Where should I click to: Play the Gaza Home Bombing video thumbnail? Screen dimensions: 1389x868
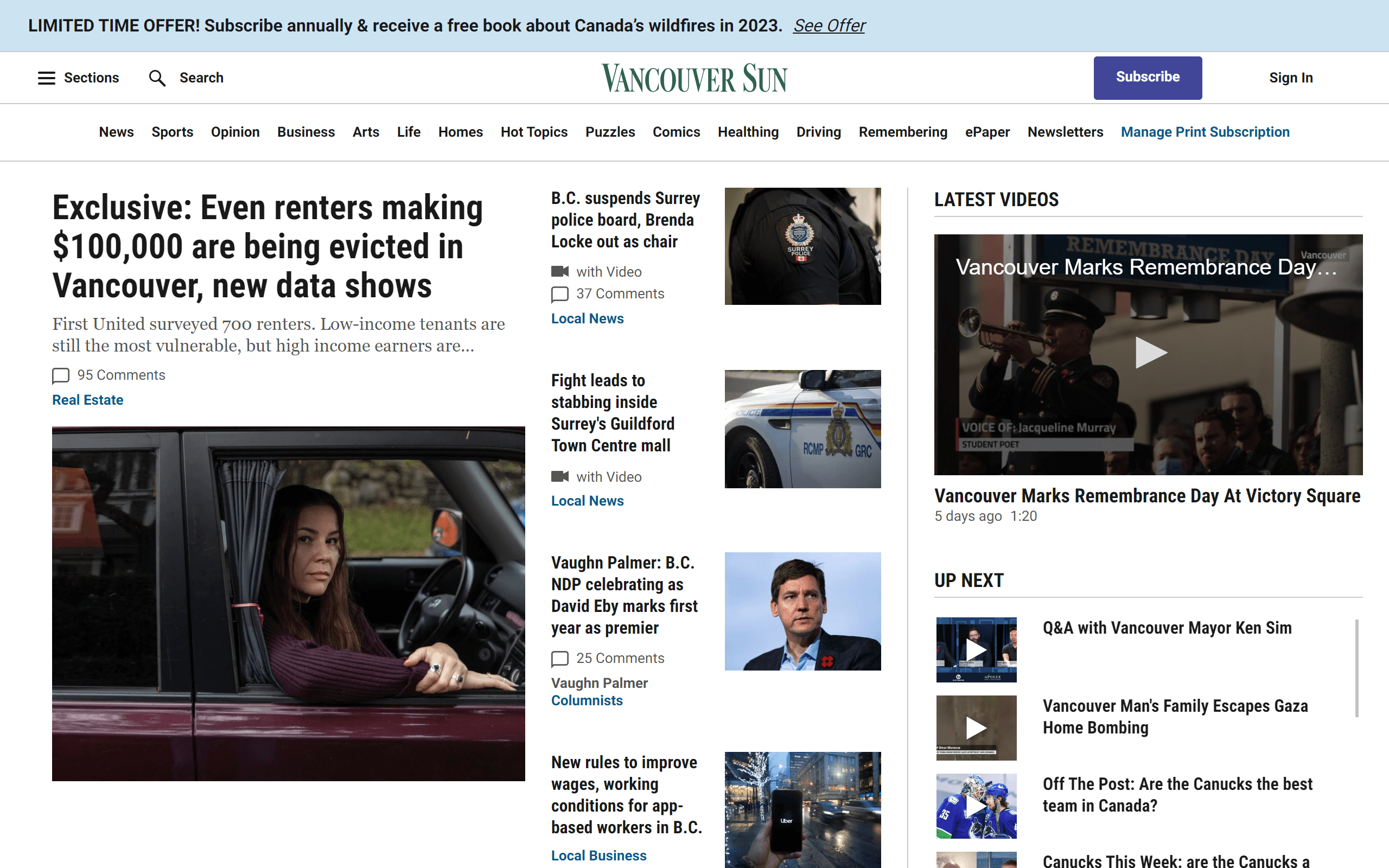click(x=976, y=728)
